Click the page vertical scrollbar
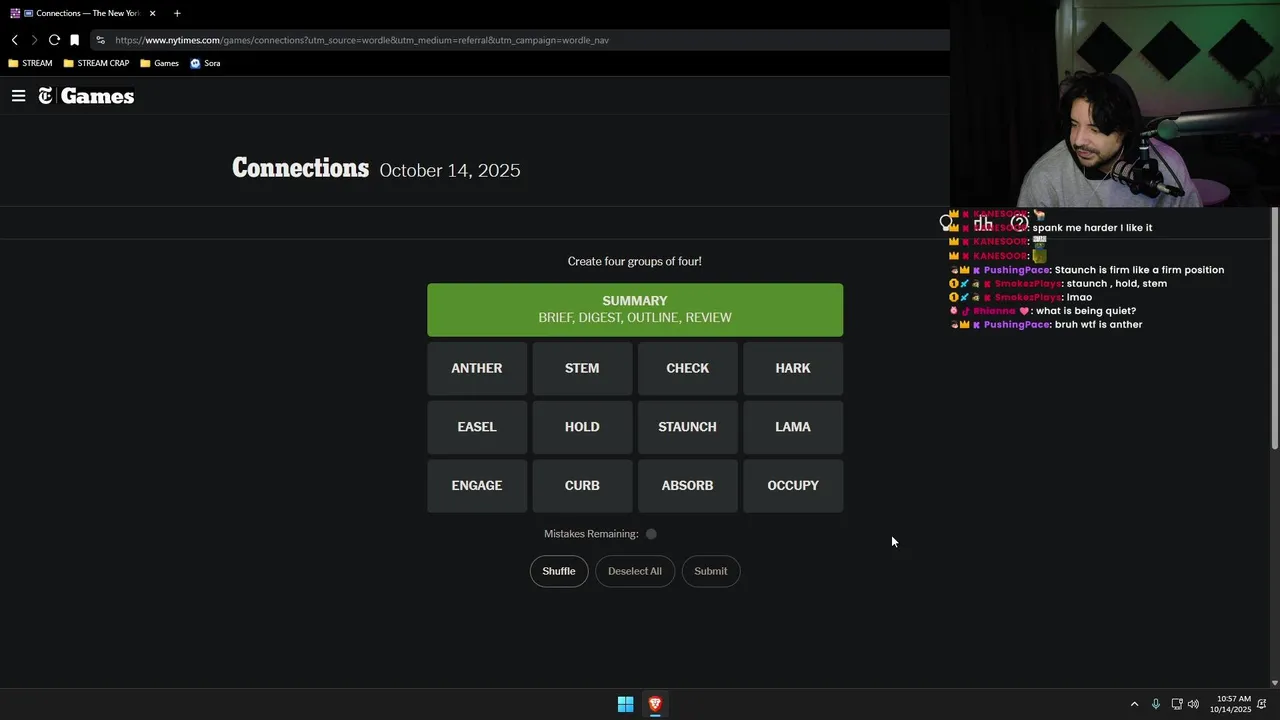Image resolution: width=1280 pixels, height=720 pixels. pos(1274,330)
